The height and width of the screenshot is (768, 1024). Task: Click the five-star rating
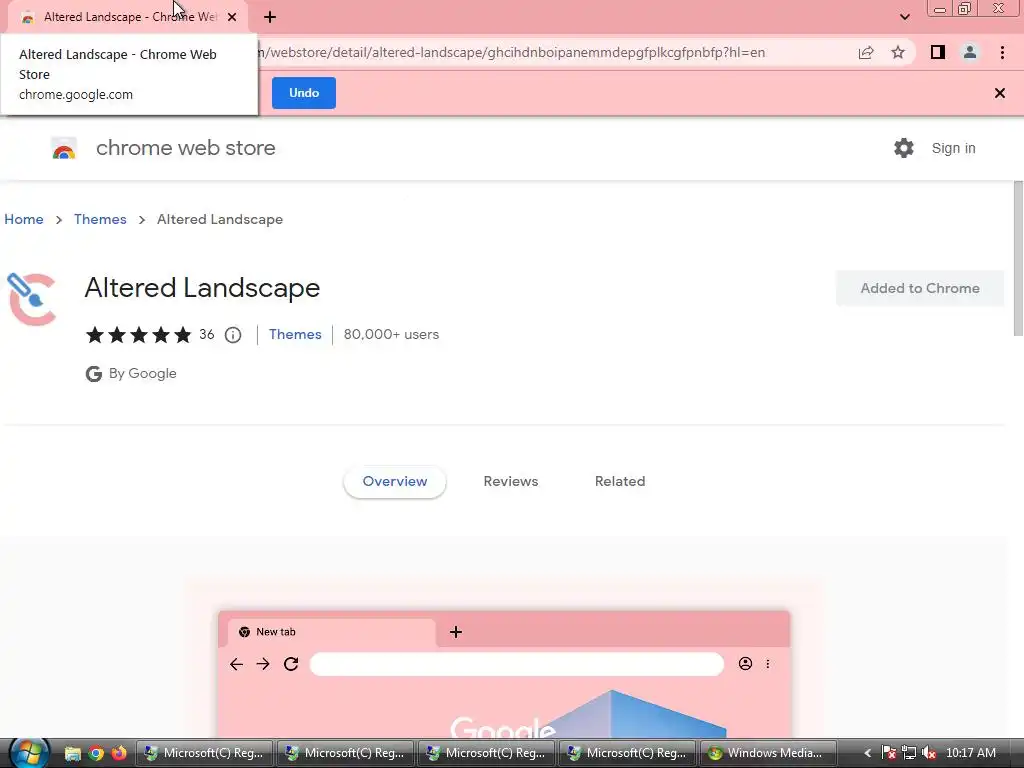pyautogui.click(x=138, y=335)
